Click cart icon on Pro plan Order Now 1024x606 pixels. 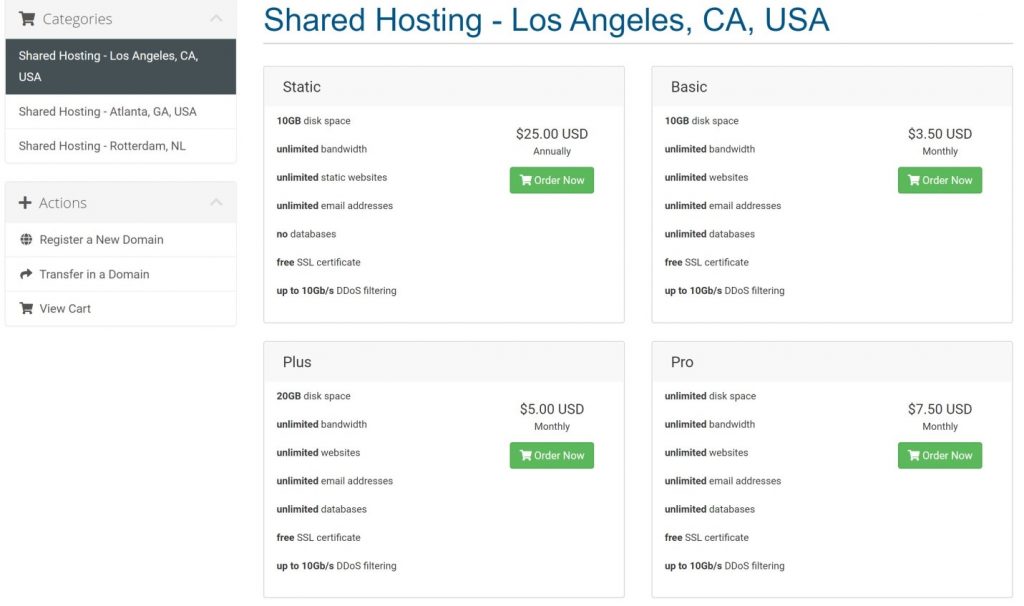tap(914, 455)
